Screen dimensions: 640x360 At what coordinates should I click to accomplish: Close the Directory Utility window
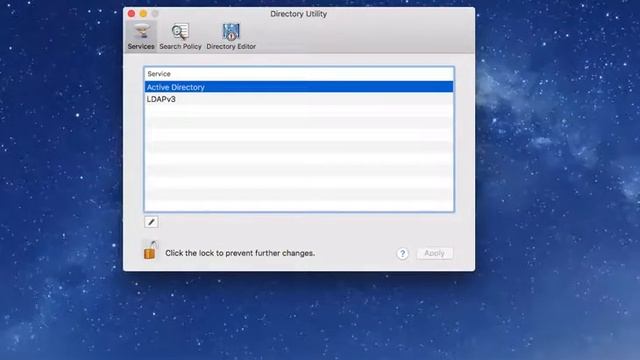[x=131, y=14]
